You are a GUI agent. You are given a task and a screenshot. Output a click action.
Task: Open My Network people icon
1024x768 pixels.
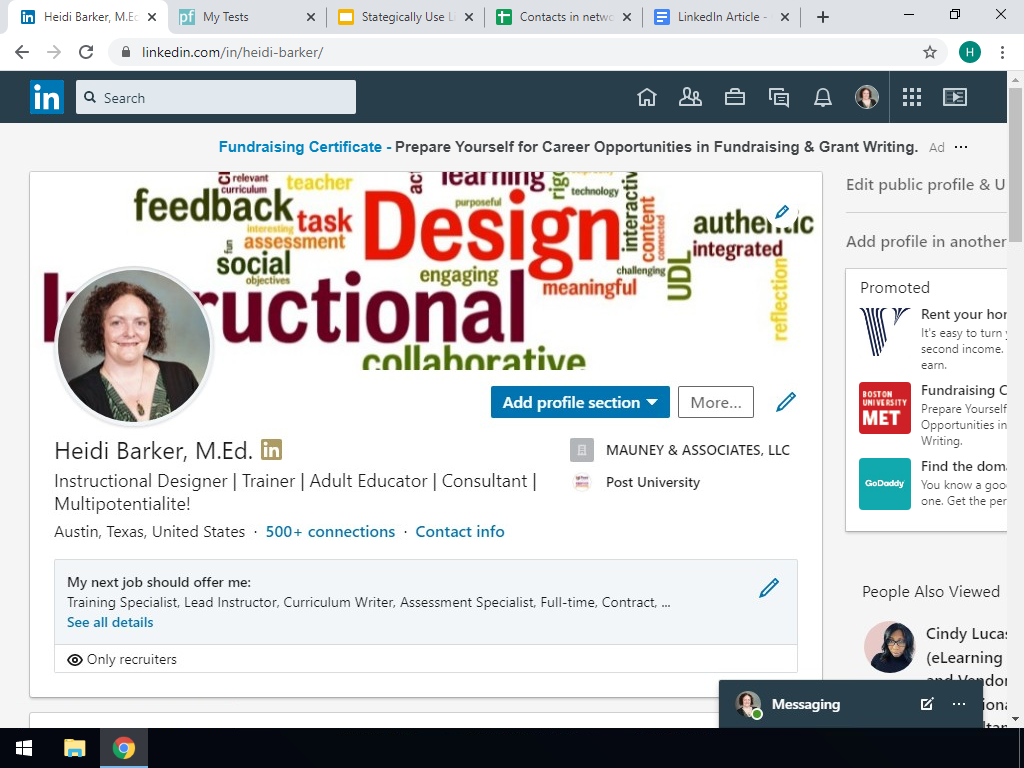690,97
